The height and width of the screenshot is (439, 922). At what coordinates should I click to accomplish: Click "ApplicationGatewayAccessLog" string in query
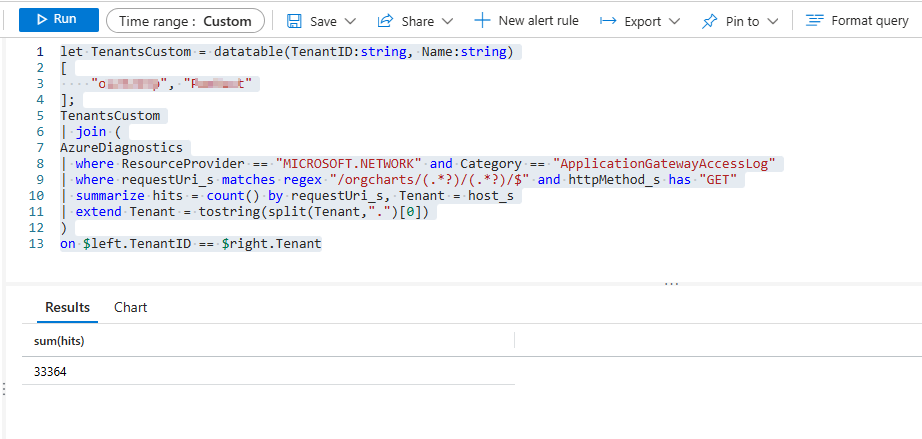664,163
